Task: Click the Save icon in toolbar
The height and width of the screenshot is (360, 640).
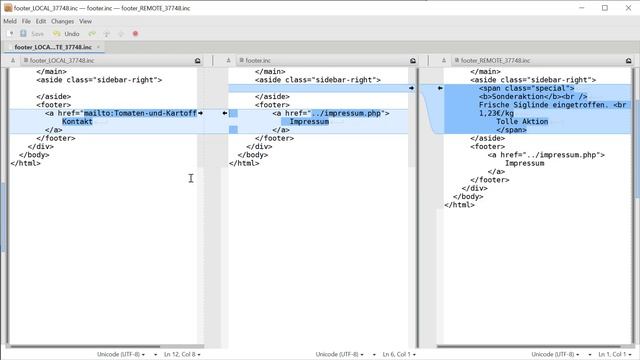Action: (x=23, y=34)
